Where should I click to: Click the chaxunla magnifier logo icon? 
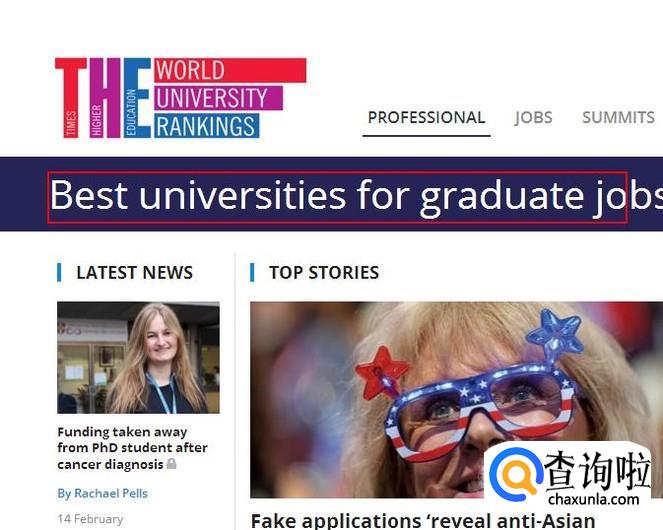pyautogui.click(x=516, y=474)
